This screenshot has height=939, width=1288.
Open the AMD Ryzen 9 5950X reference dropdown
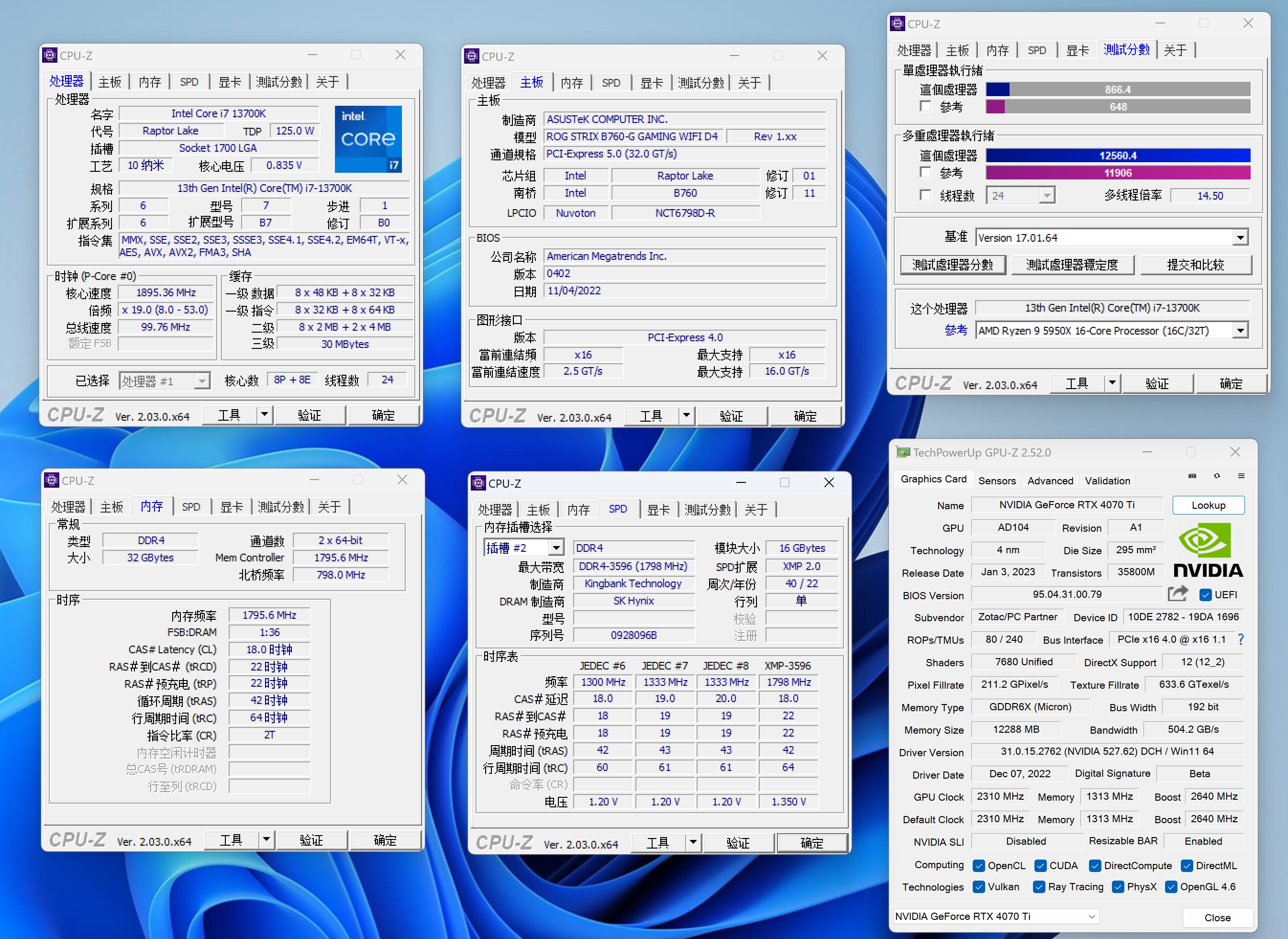tap(1241, 330)
